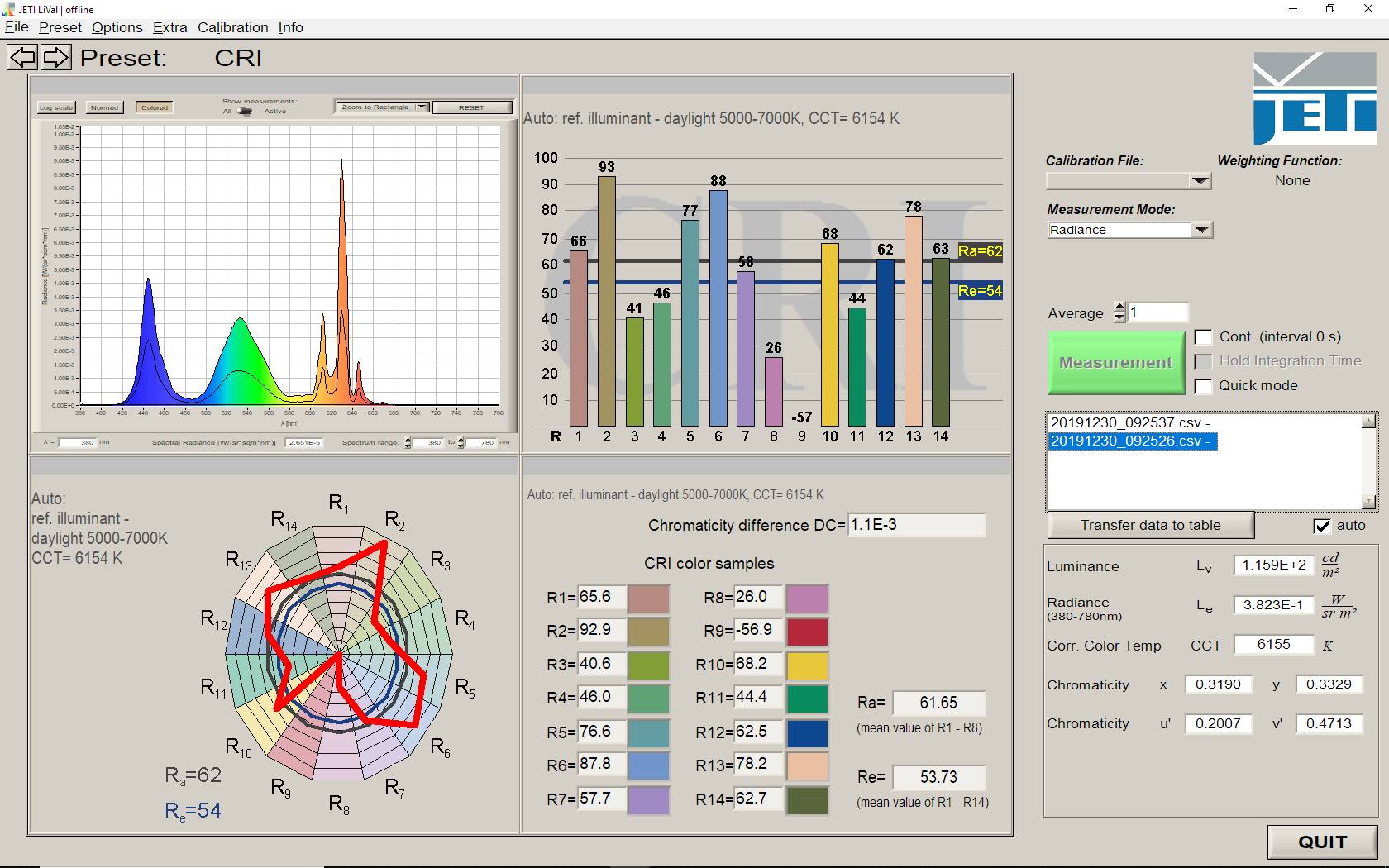
Task: Click the R9 red color sample swatch
Action: click(x=807, y=632)
